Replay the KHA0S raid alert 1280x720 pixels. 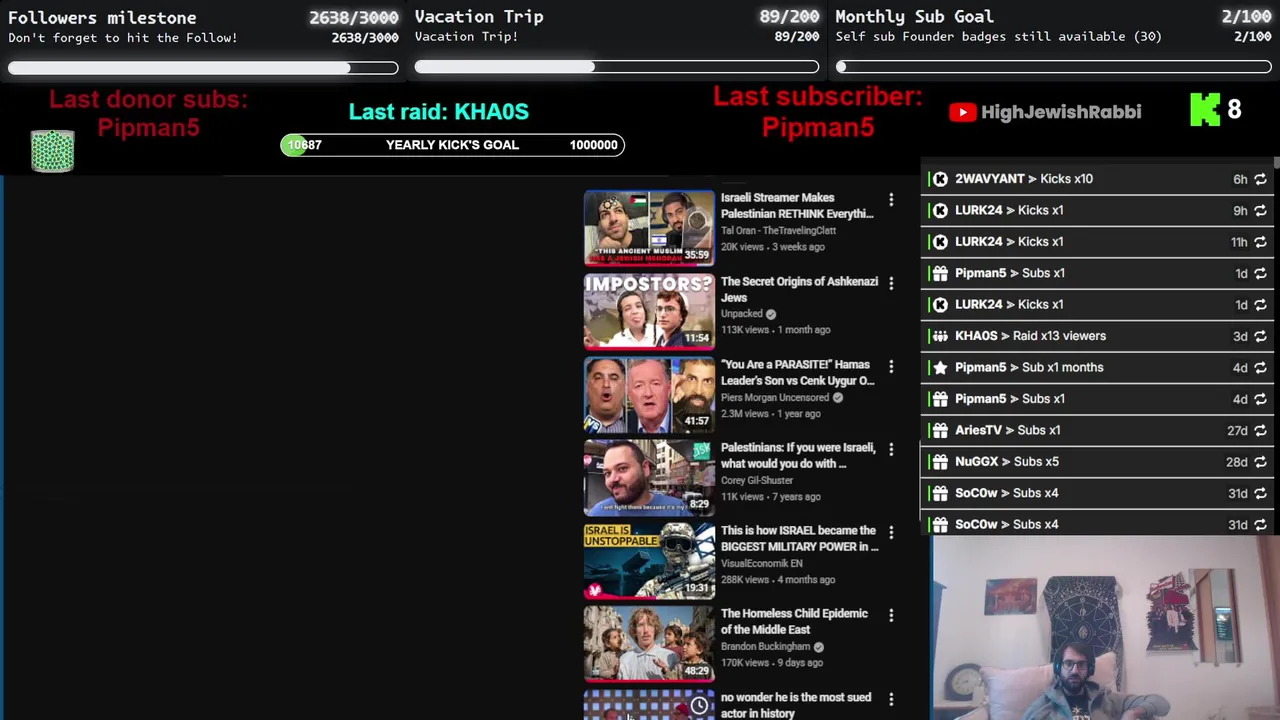tap(1260, 336)
